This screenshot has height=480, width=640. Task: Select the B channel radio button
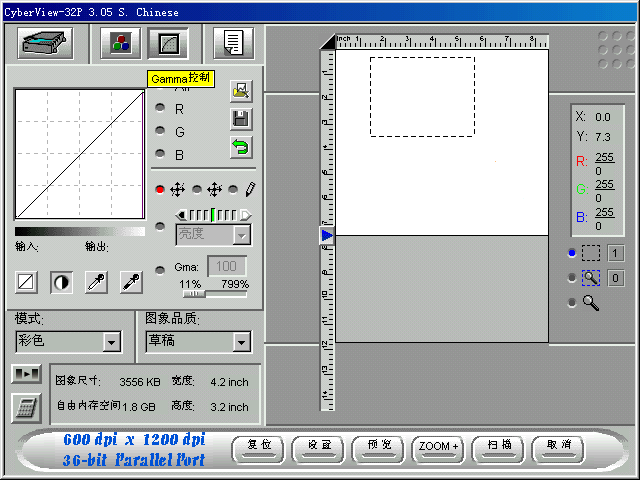pyautogui.click(x=160, y=153)
